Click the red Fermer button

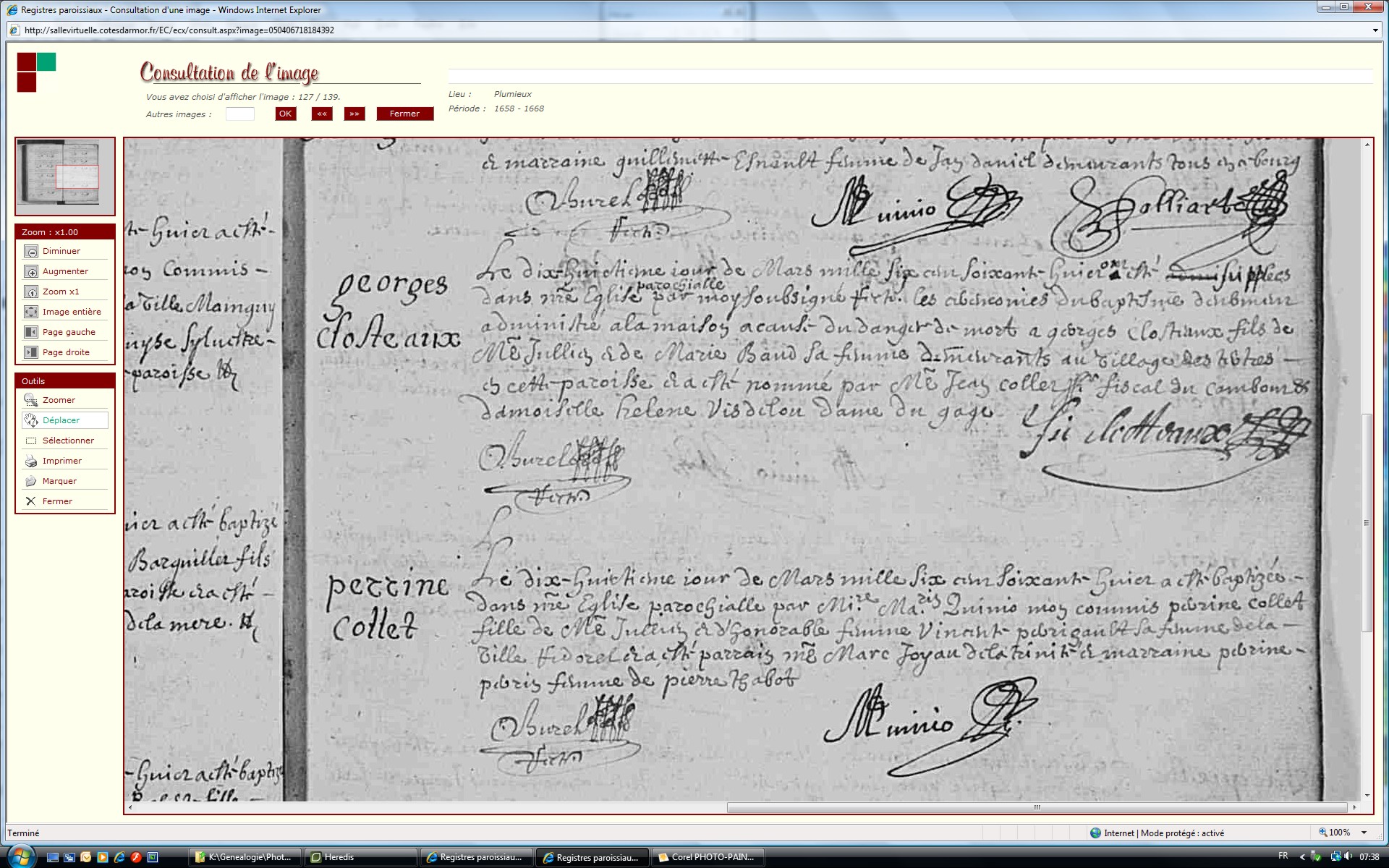404,114
